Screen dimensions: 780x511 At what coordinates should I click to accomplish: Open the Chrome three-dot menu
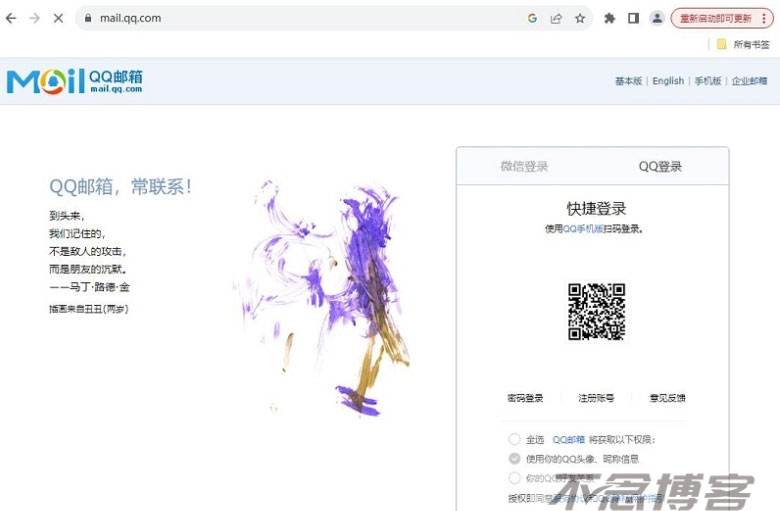[764, 18]
